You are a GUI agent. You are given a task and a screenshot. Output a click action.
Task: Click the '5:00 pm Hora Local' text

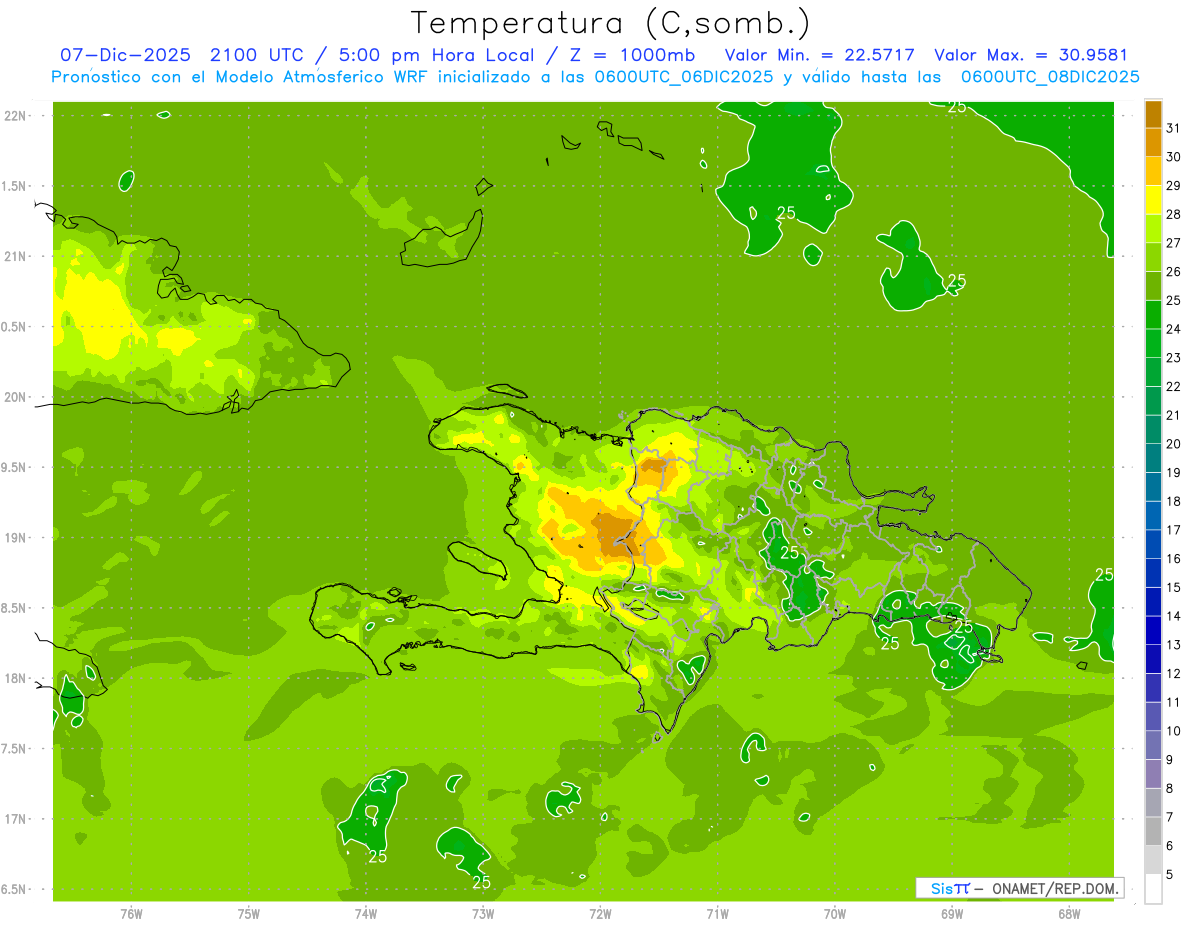[x=437, y=55]
